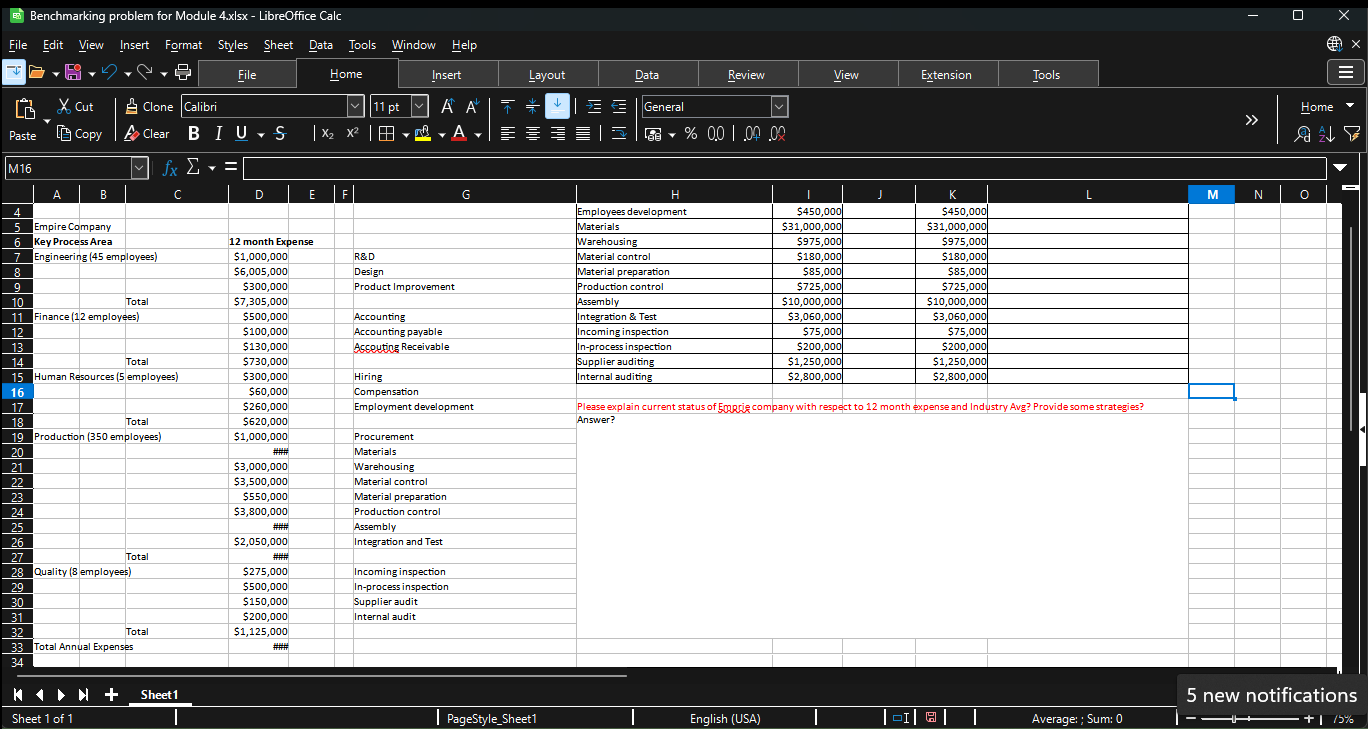Switch to the Insert ribbon tab

pos(446,75)
